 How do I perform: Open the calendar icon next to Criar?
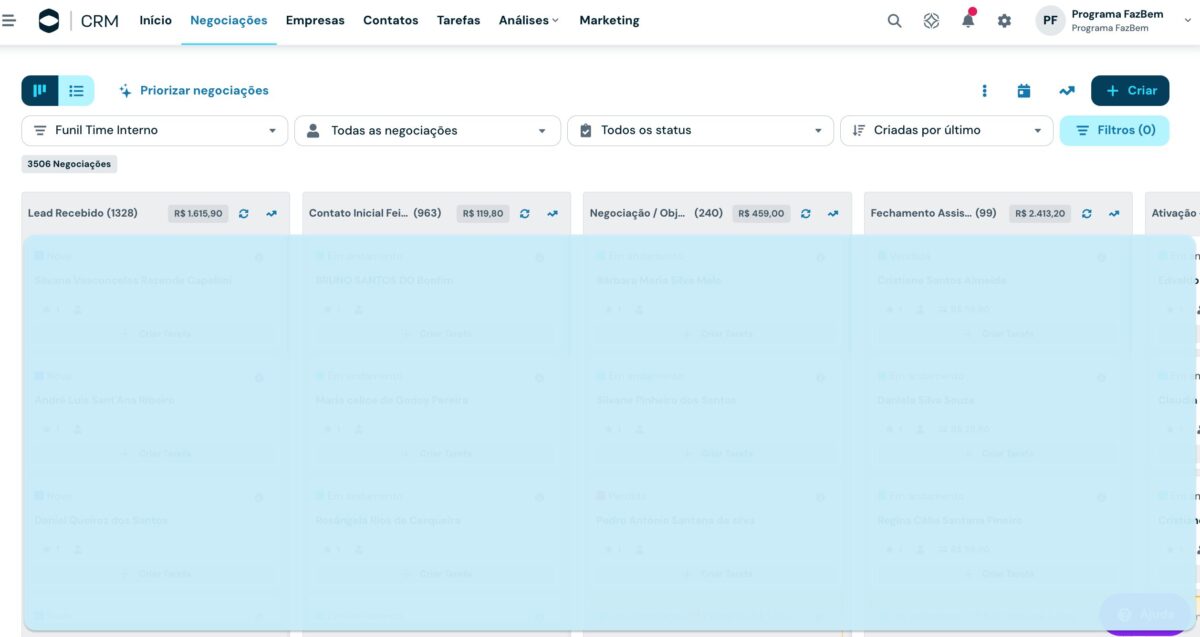pyautogui.click(x=1024, y=90)
